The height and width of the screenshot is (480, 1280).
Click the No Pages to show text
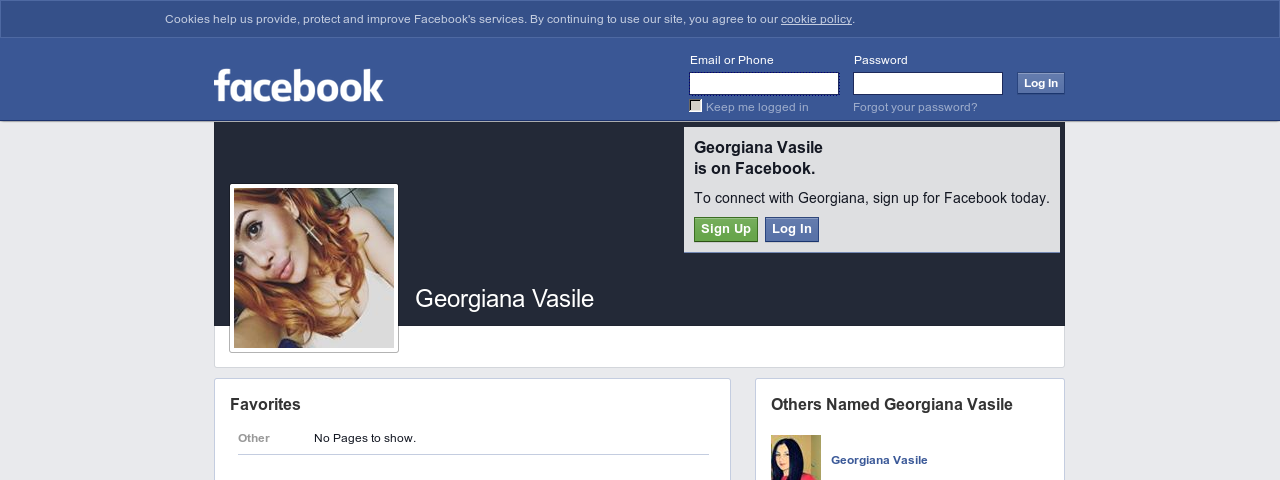pyautogui.click(x=365, y=438)
